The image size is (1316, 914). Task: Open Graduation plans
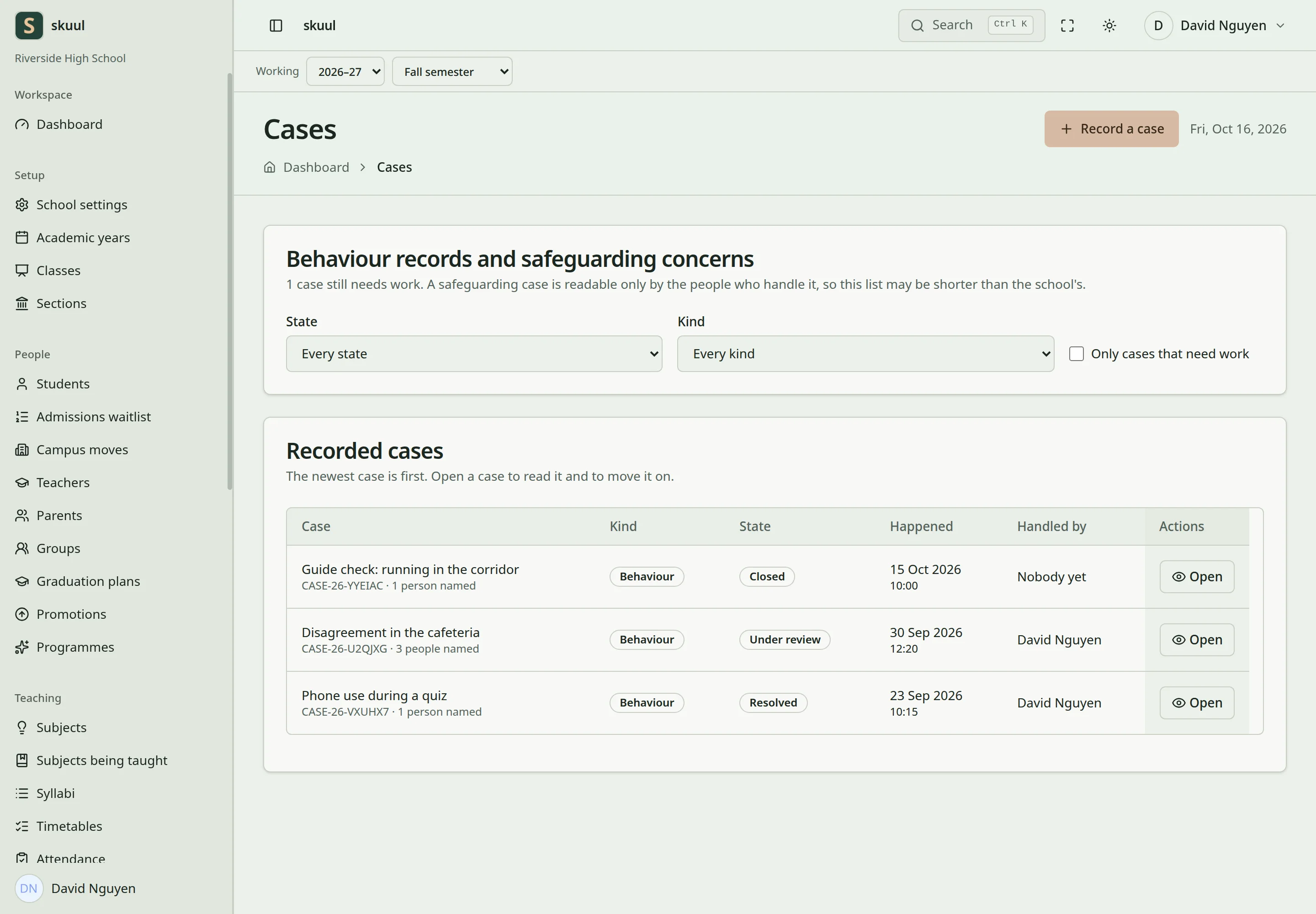point(77,581)
